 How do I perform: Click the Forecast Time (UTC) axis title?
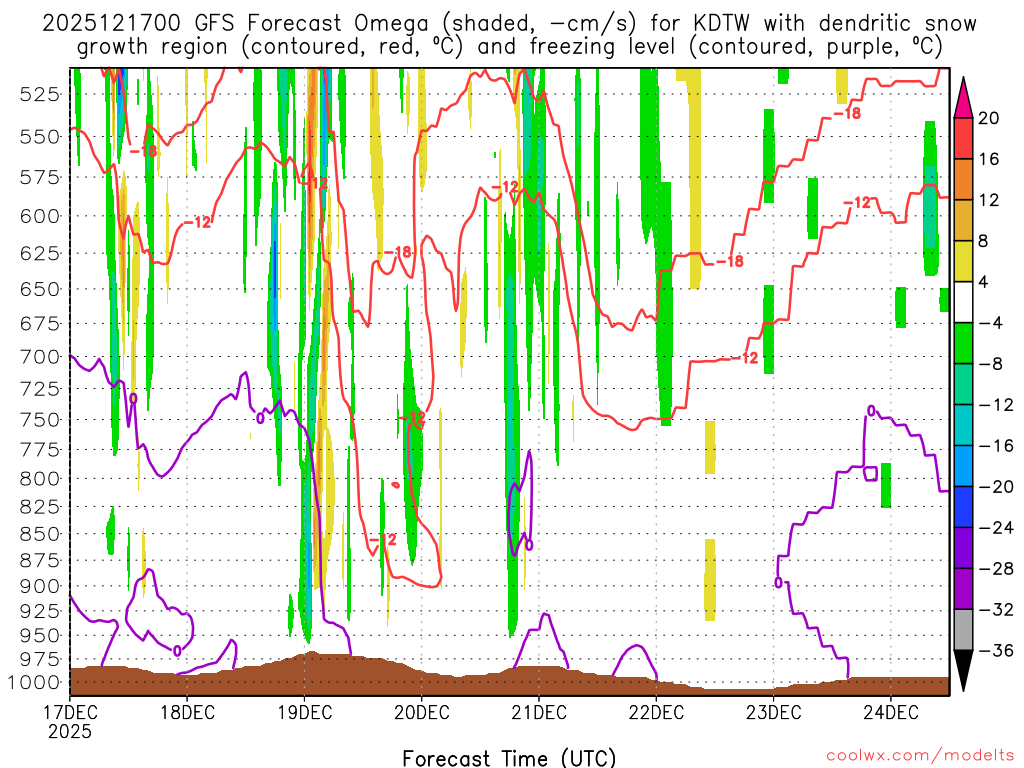pyautogui.click(x=509, y=758)
